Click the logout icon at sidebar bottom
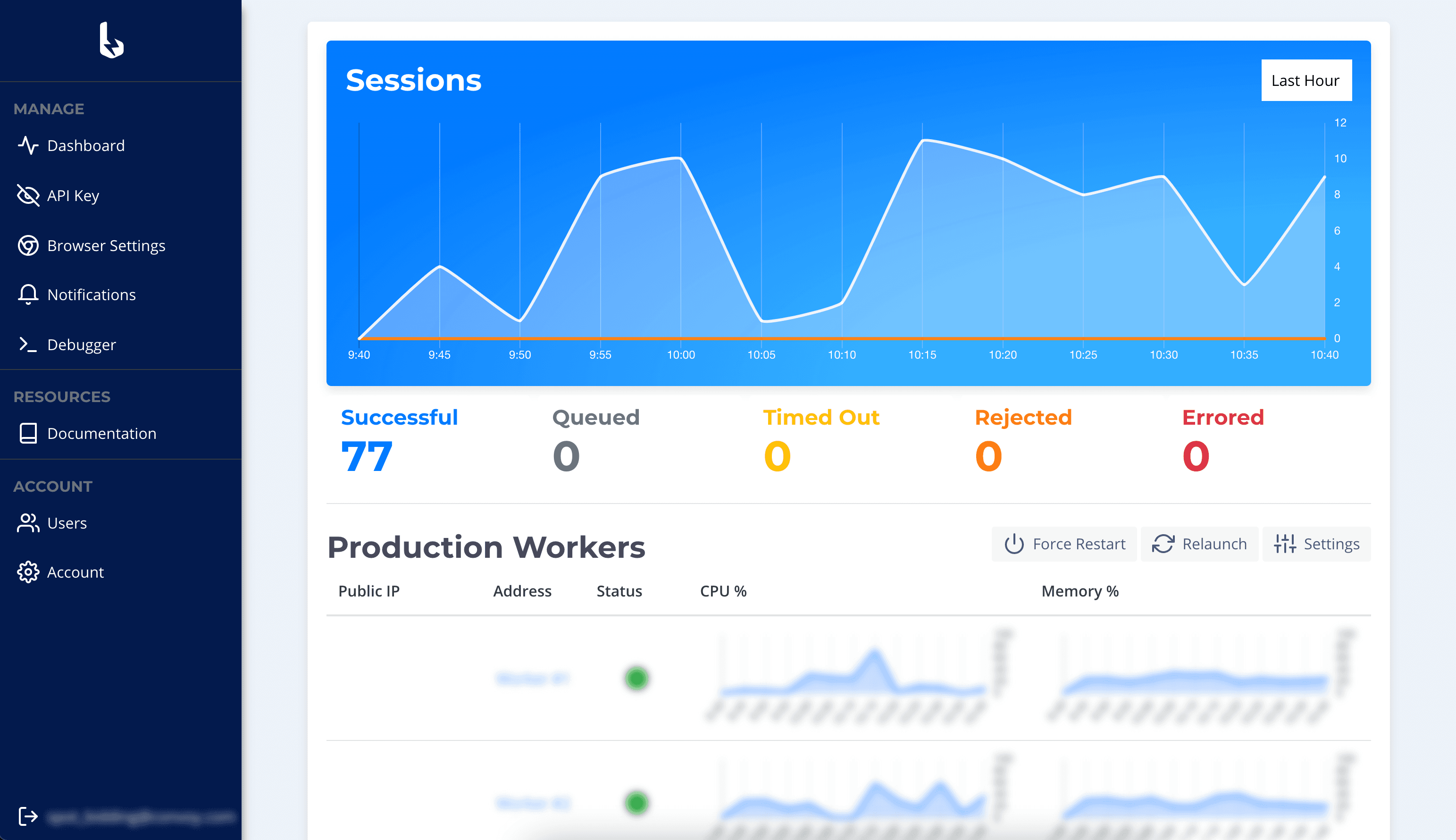Viewport: 1456px width, 840px height. [x=28, y=816]
